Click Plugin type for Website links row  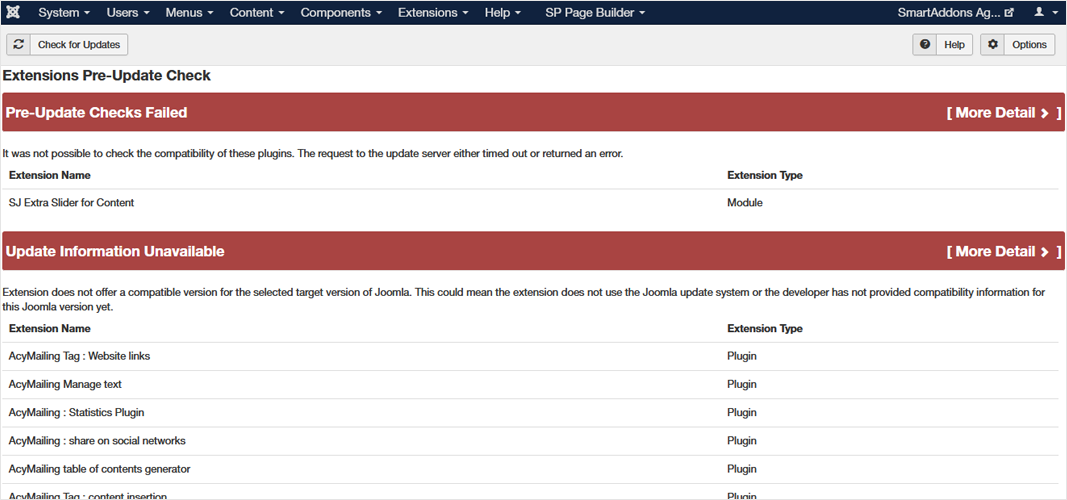pyautogui.click(x=742, y=356)
